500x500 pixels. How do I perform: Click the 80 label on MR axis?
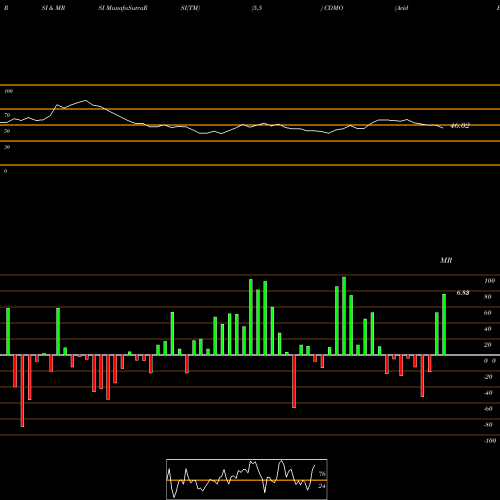[488, 297]
